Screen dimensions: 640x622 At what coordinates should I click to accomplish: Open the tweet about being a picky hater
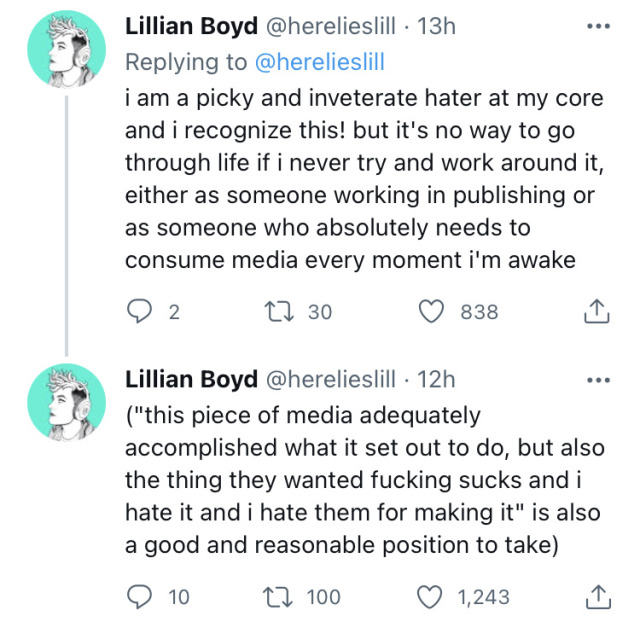tap(360, 178)
